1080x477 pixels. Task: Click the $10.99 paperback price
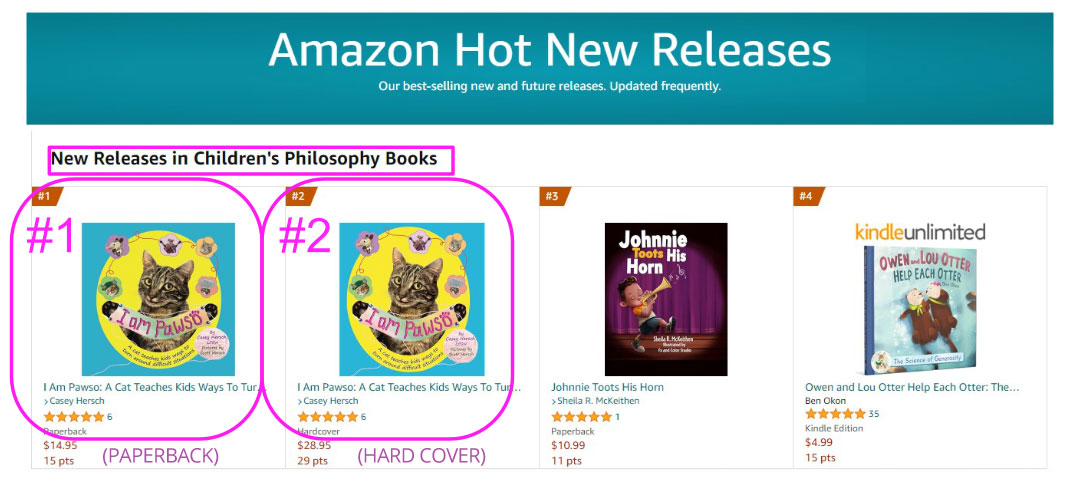pyautogui.click(x=569, y=445)
